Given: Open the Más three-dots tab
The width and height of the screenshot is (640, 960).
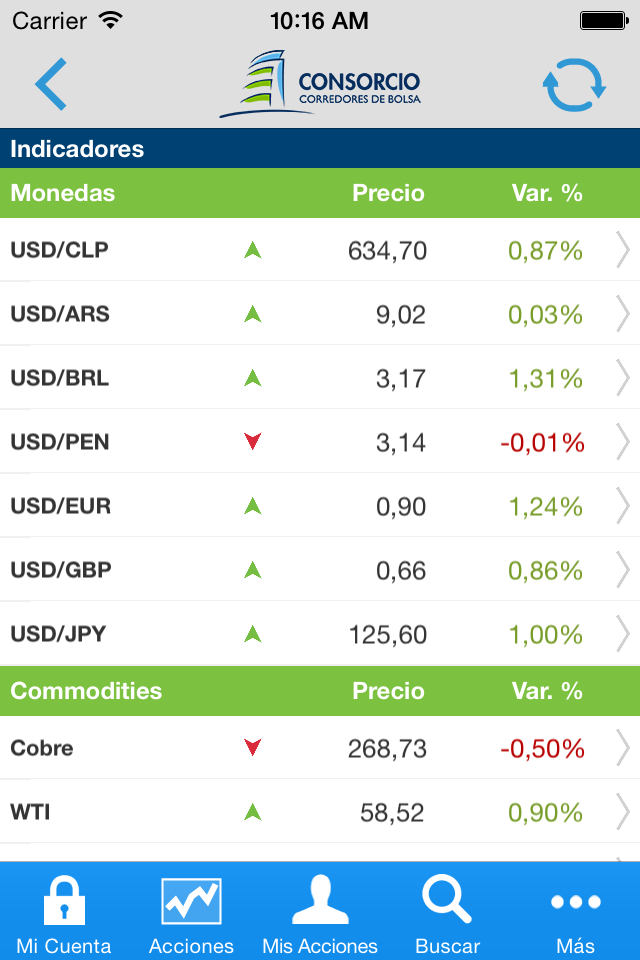Looking at the screenshot, I should [x=575, y=912].
